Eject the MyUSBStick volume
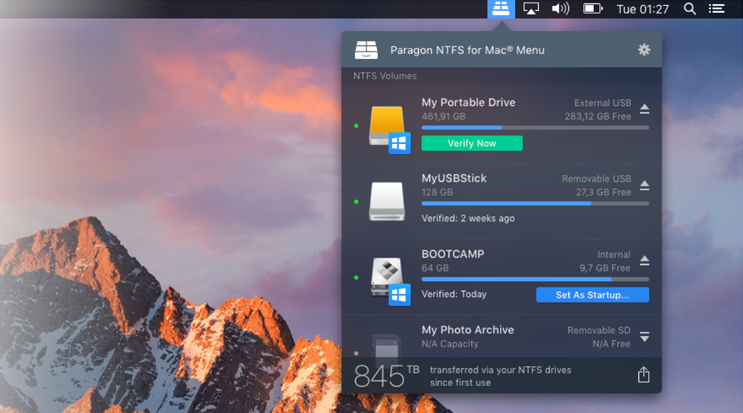Viewport: 743px width, 413px height. point(644,185)
